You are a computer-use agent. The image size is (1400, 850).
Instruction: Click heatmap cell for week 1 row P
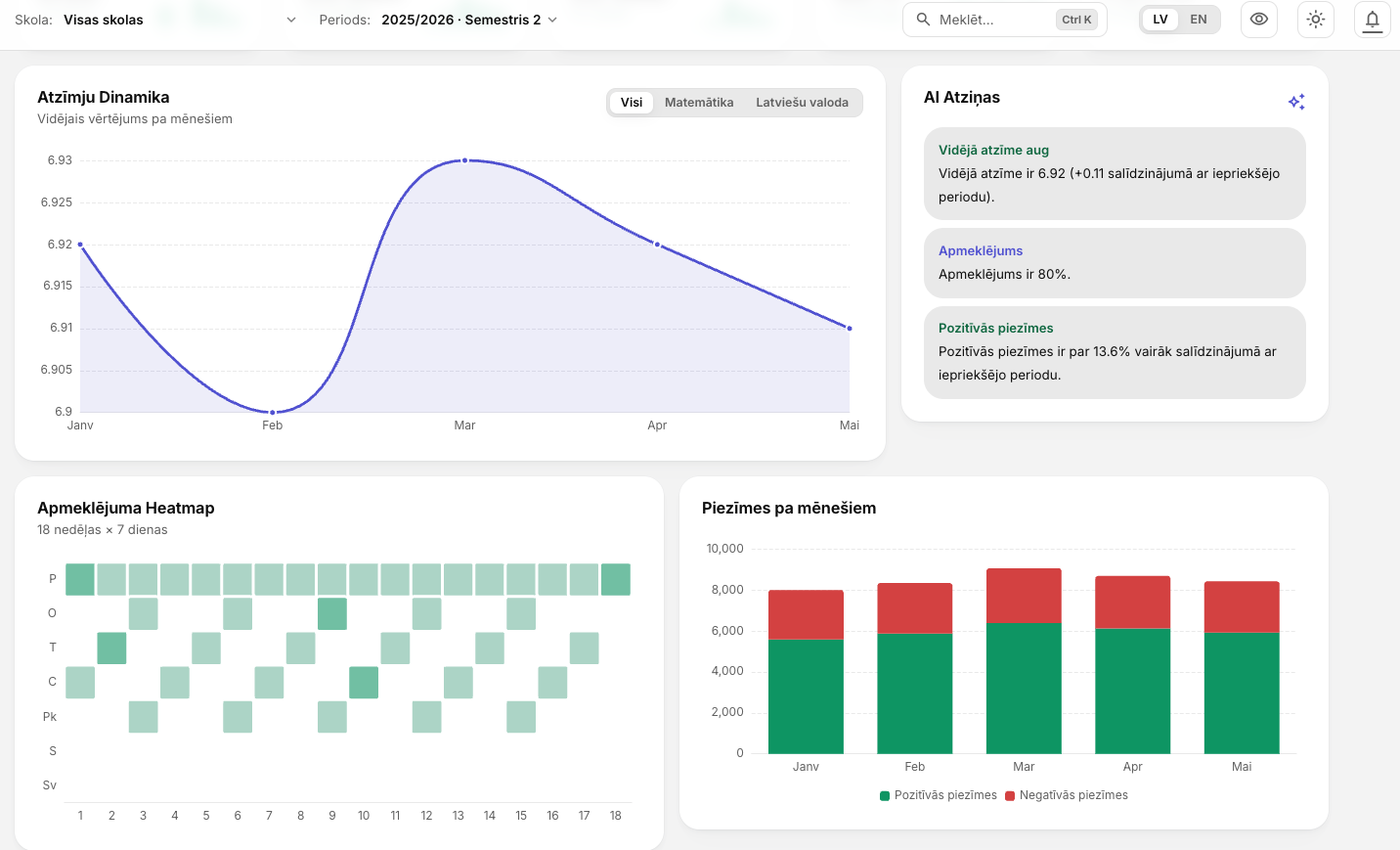[80, 579]
